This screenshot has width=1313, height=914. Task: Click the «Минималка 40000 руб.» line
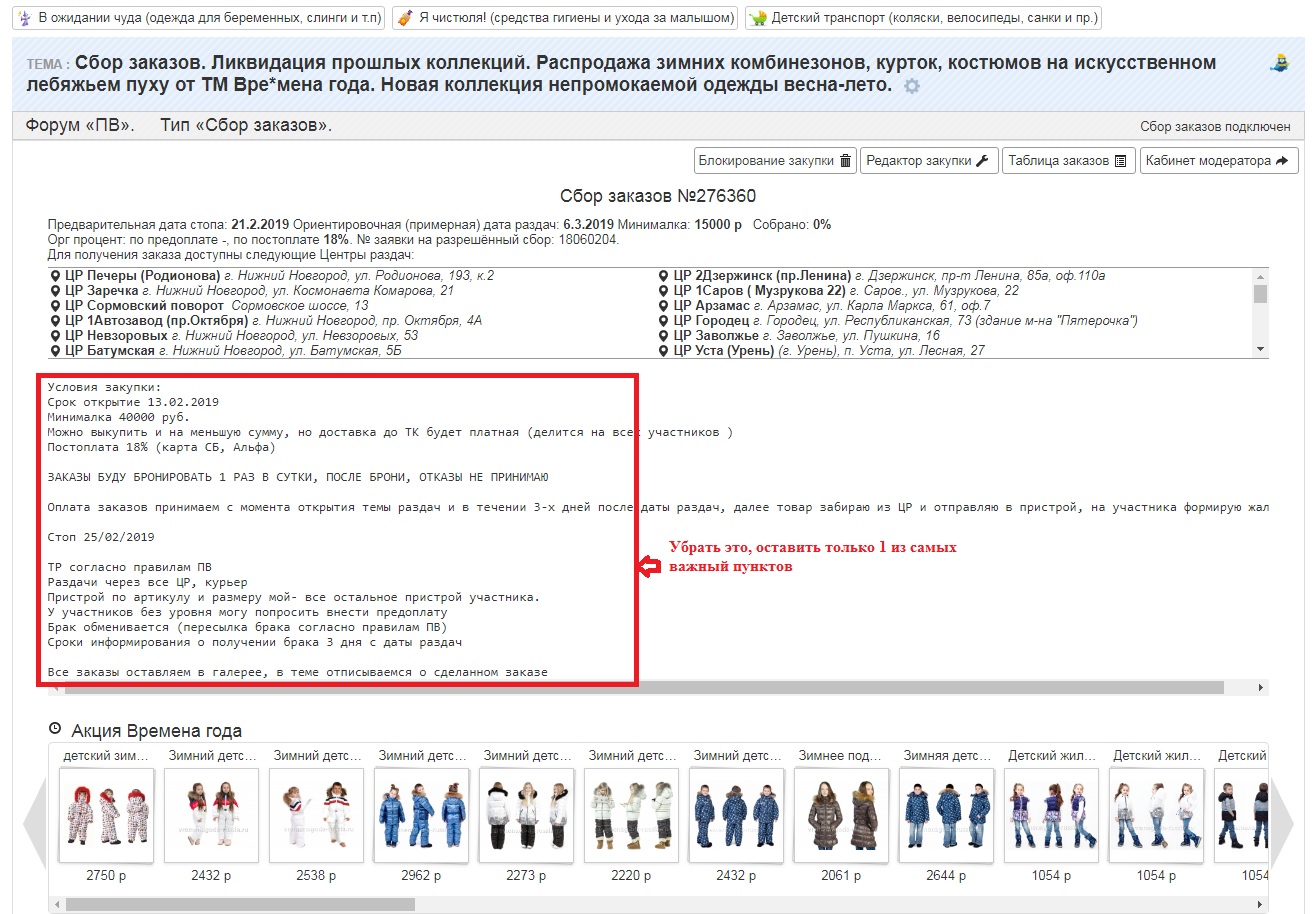pos(119,417)
